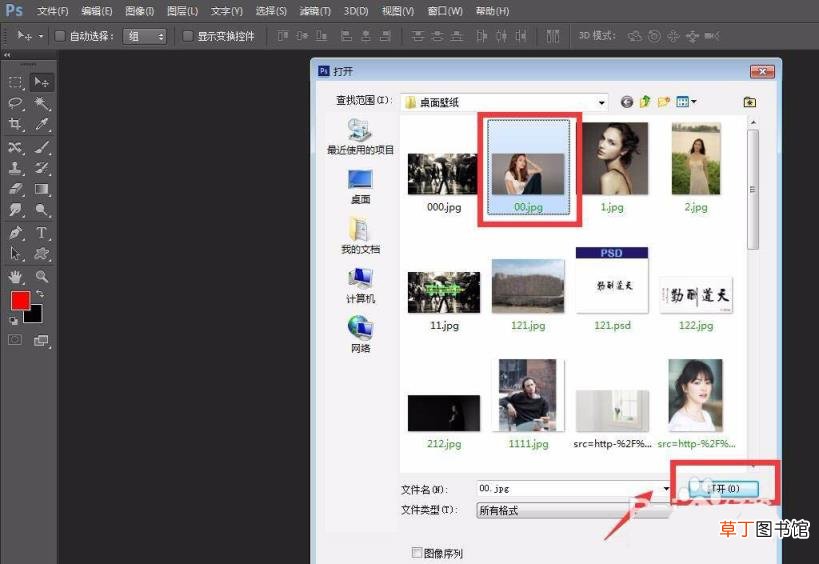The image size is (819, 564).
Task: Open the 滤镜(T) menu
Action: (x=315, y=11)
